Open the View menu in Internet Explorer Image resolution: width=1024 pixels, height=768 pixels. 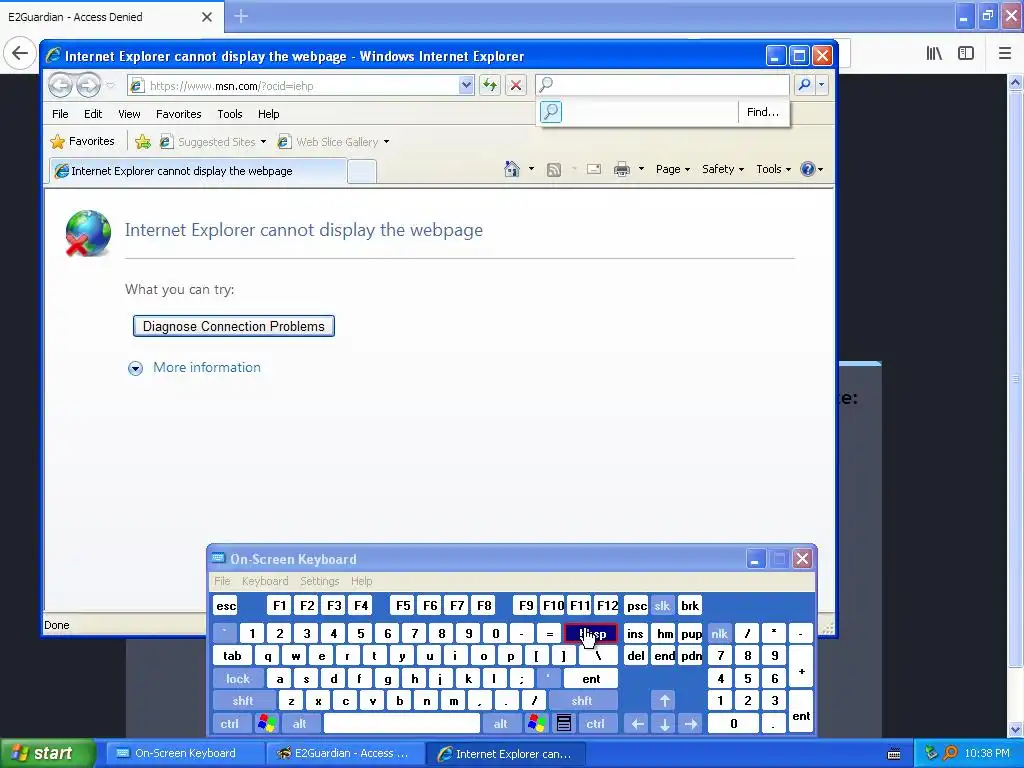pos(129,114)
